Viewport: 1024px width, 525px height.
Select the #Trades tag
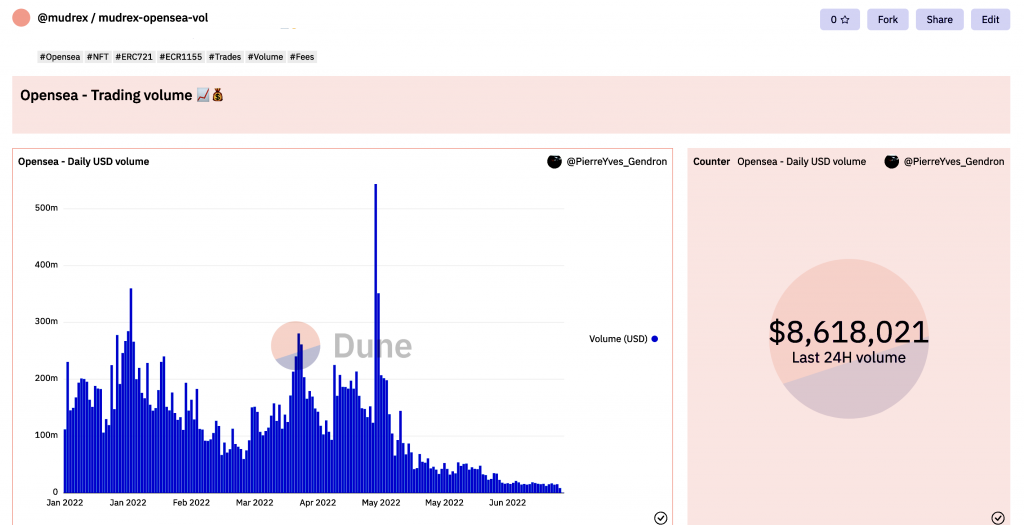[225, 57]
